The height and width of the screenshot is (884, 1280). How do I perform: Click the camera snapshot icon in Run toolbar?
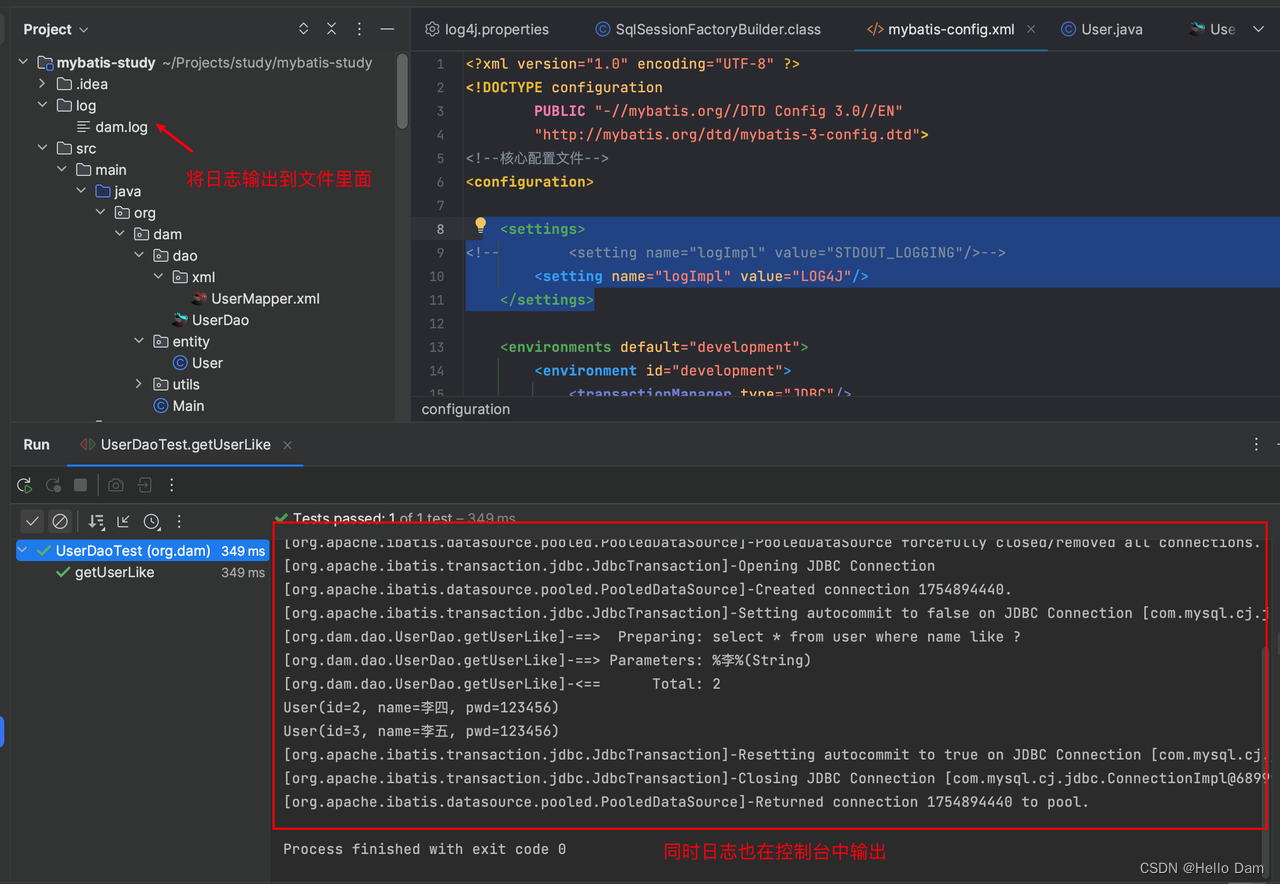116,485
